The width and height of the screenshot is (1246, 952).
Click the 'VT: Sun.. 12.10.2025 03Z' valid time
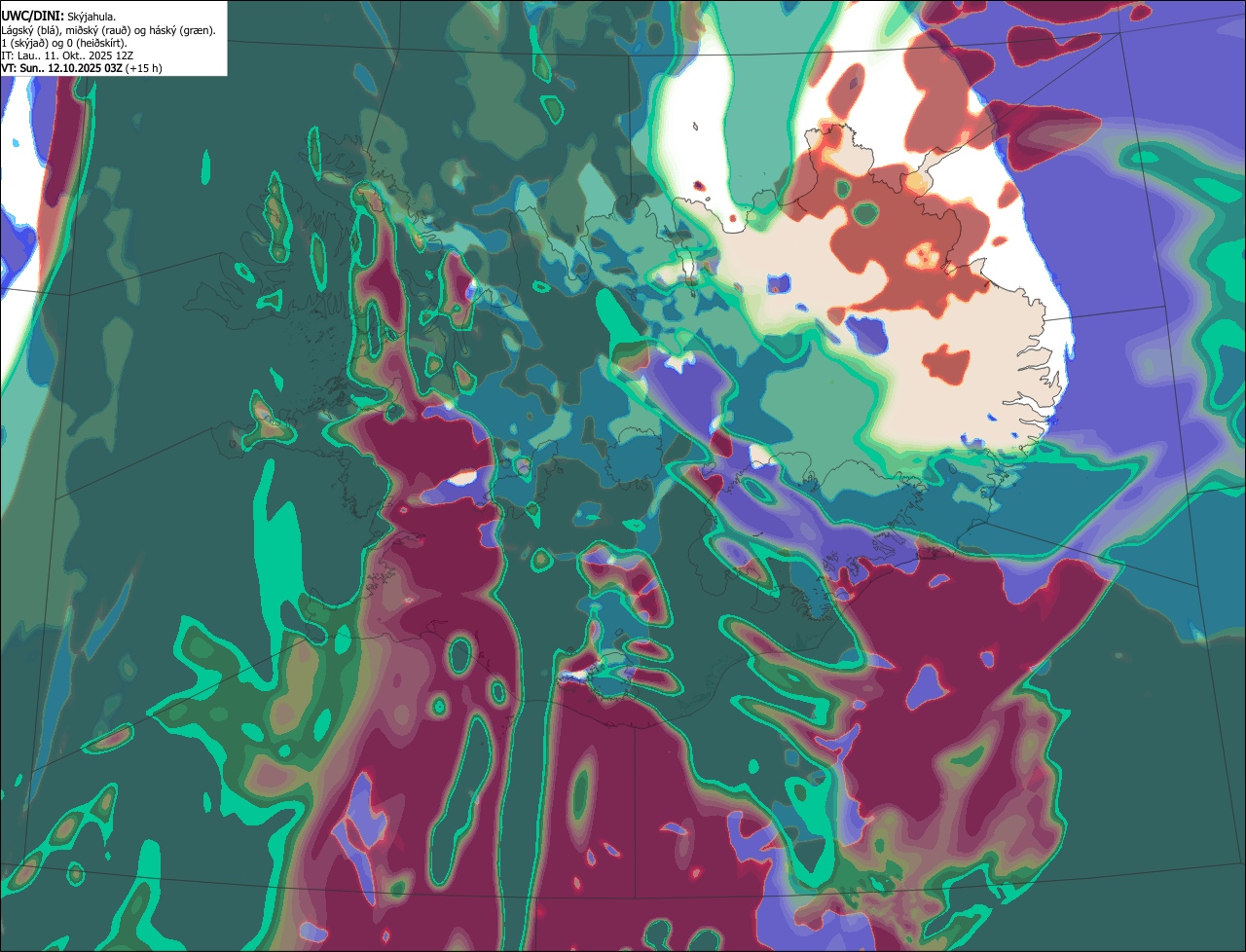pyautogui.click(x=61, y=69)
